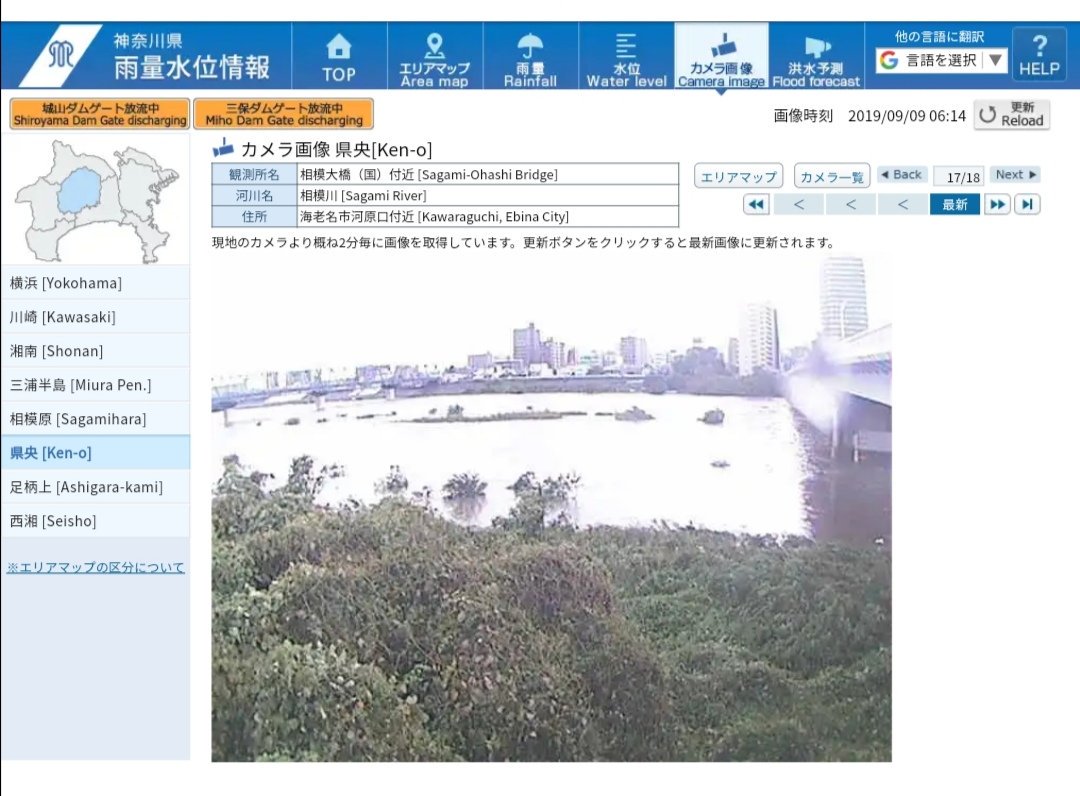Click the Sagami River name cell
The height and width of the screenshot is (796, 1080).
487,196
